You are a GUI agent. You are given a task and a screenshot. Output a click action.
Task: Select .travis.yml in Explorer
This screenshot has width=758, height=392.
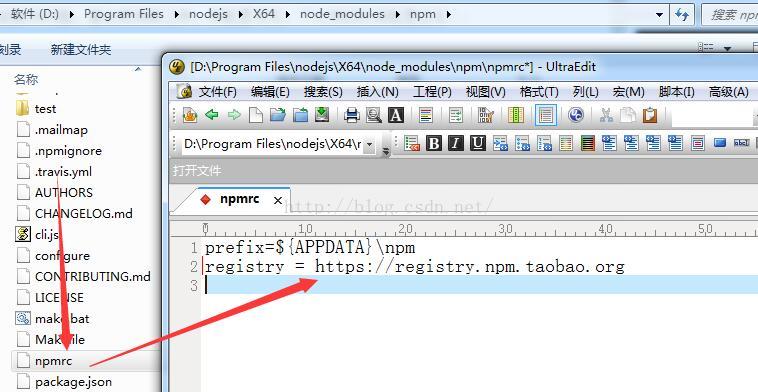63,172
